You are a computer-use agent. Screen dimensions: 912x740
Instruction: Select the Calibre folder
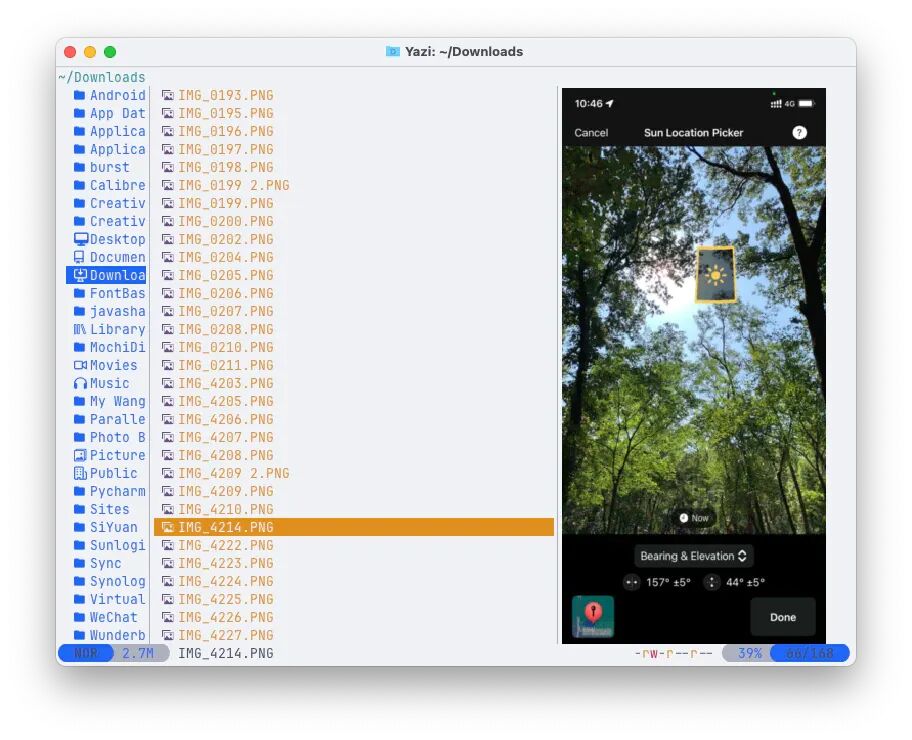pyautogui.click(x=109, y=185)
